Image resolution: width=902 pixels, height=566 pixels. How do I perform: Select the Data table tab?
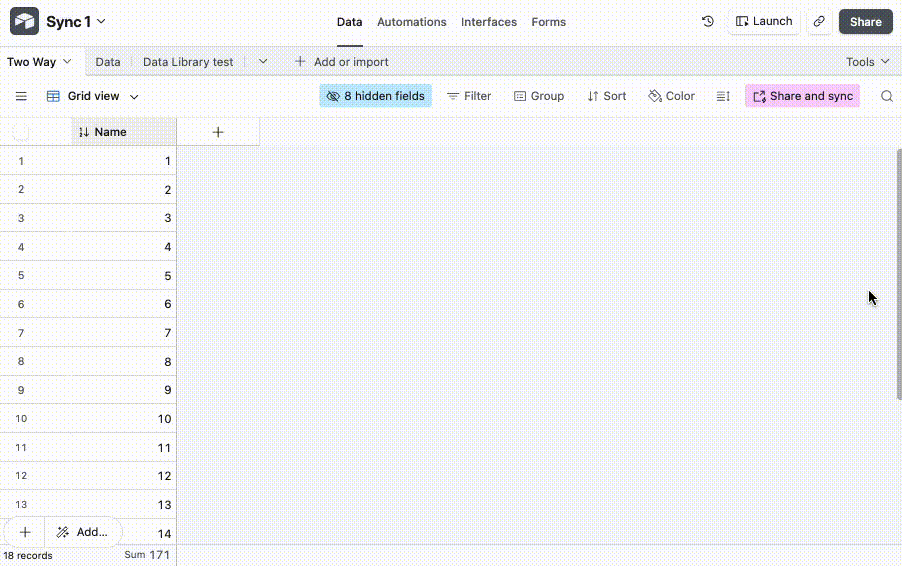(x=108, y=62)
